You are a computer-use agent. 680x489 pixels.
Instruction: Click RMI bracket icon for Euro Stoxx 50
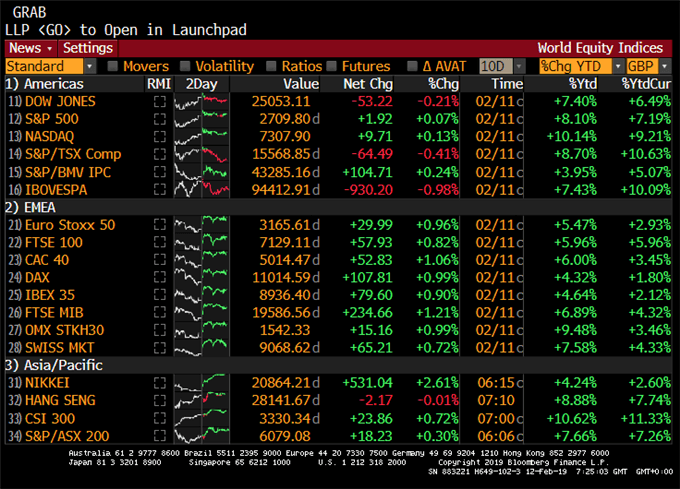160,225
